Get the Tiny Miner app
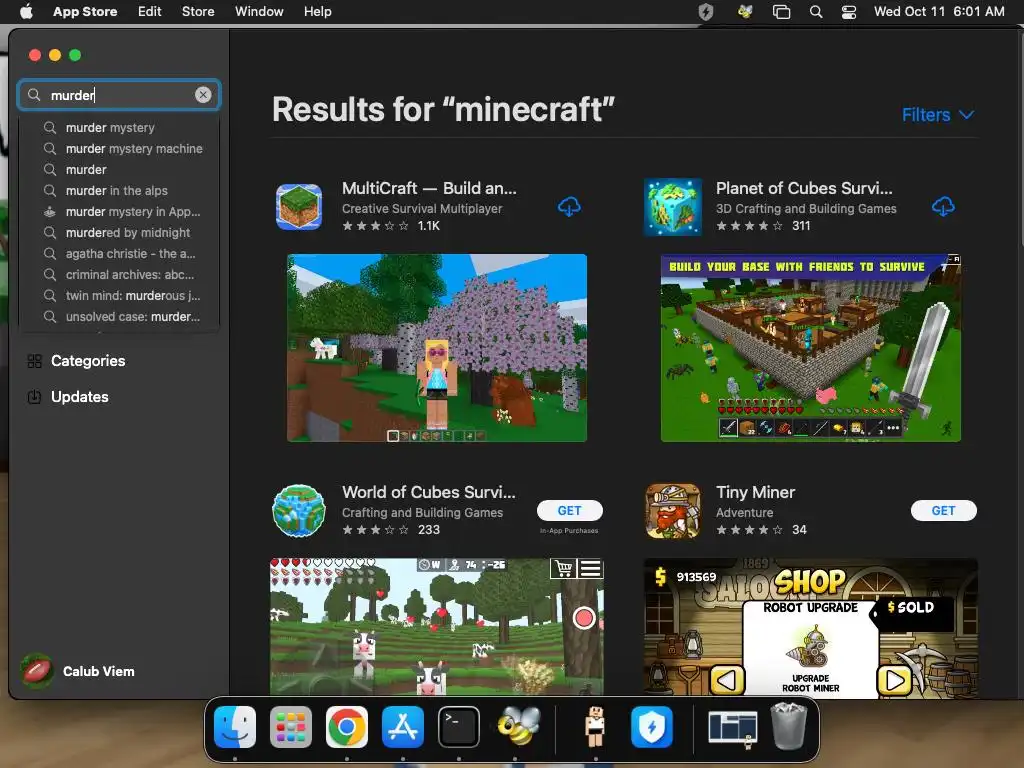This screenshot has width=1024, height=768. point(943,511)
